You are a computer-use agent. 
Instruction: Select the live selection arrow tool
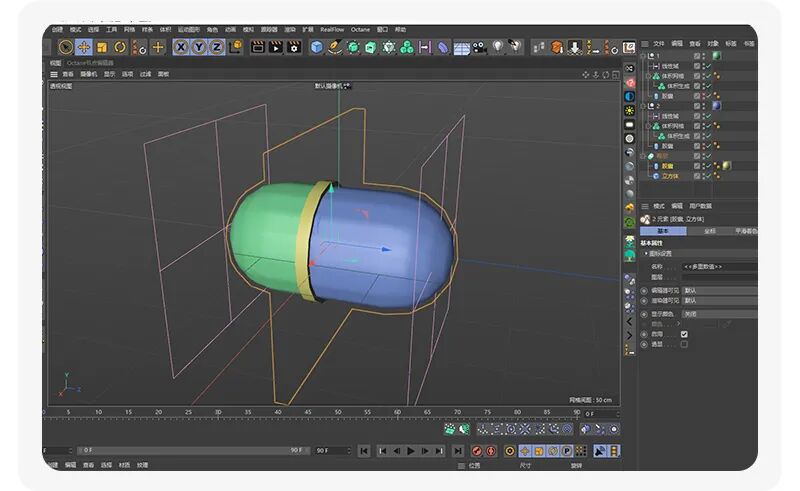tap(65, 47)
